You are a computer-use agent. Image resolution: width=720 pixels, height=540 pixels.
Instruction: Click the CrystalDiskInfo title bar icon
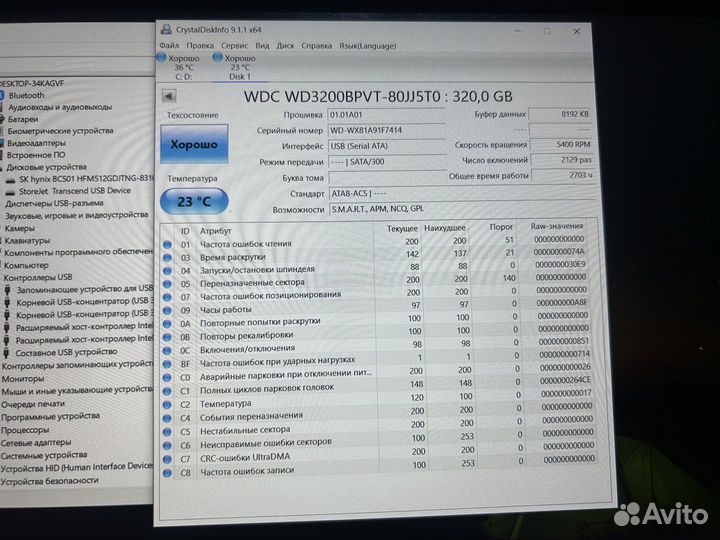click(166, 29)
